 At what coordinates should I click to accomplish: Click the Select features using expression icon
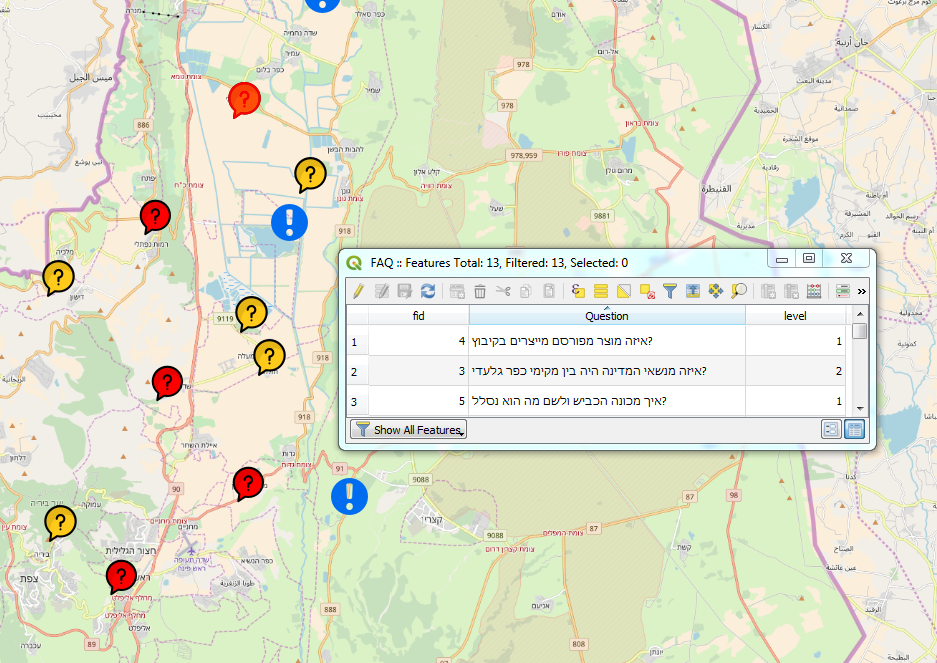(578, 291)
